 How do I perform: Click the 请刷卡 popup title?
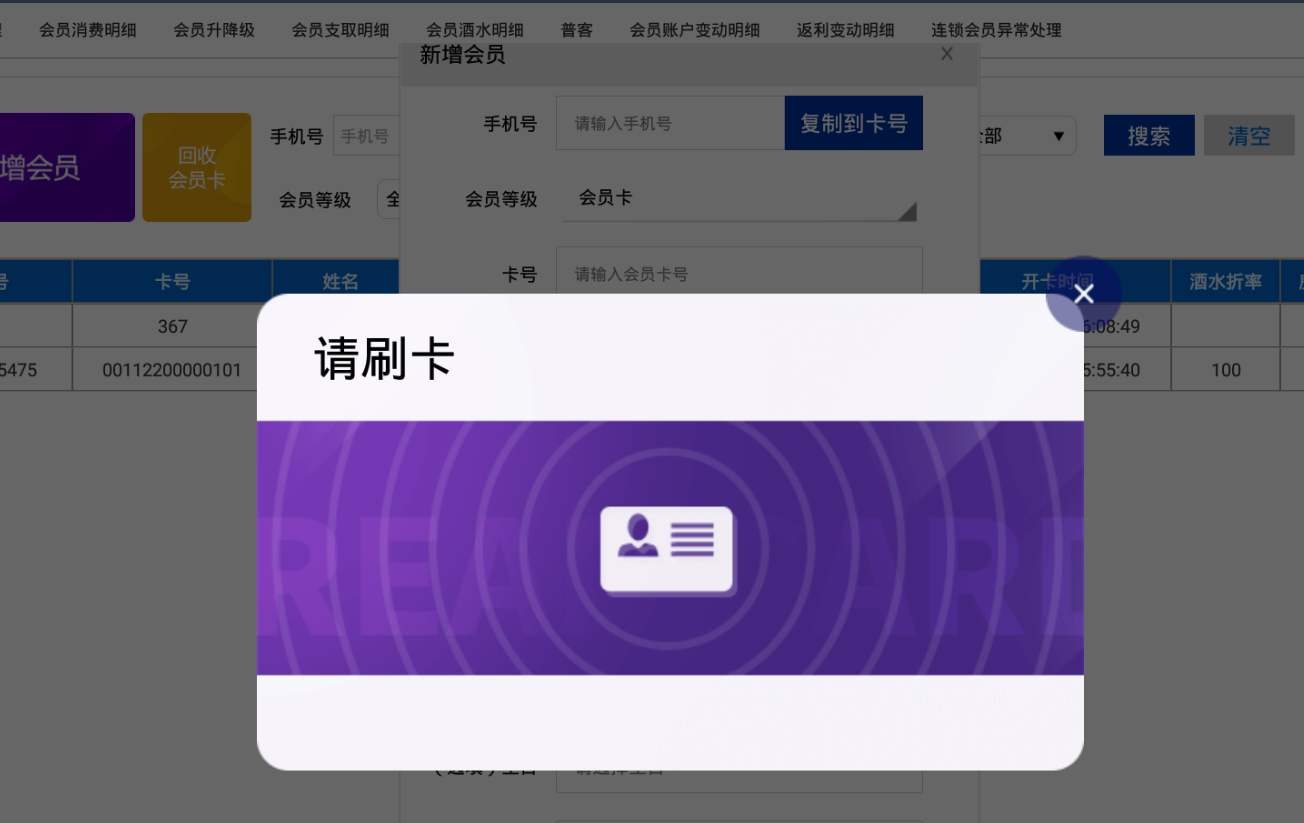click(385, 358)
